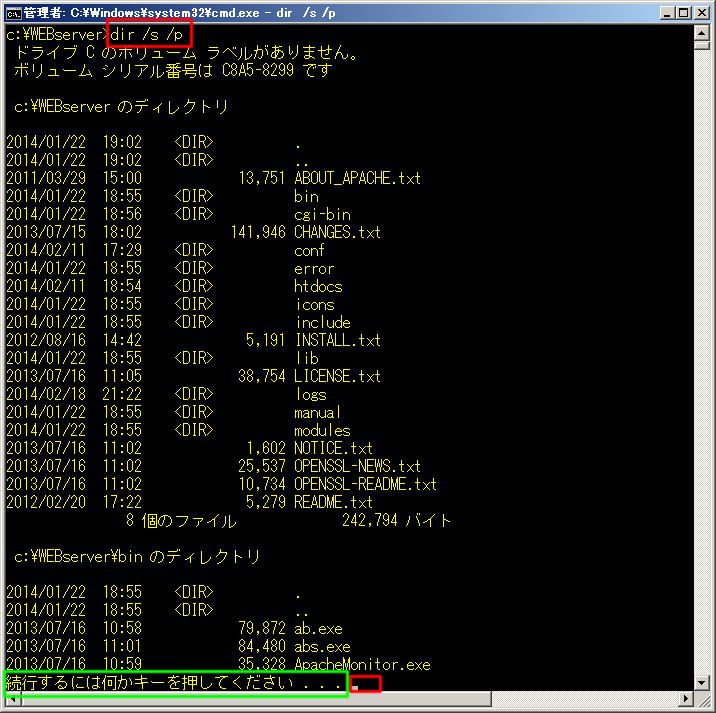The height and width of the screenshot is (713, 716).
Task: Click the file name NOTICE.txt
Action: tap(333, 448)
